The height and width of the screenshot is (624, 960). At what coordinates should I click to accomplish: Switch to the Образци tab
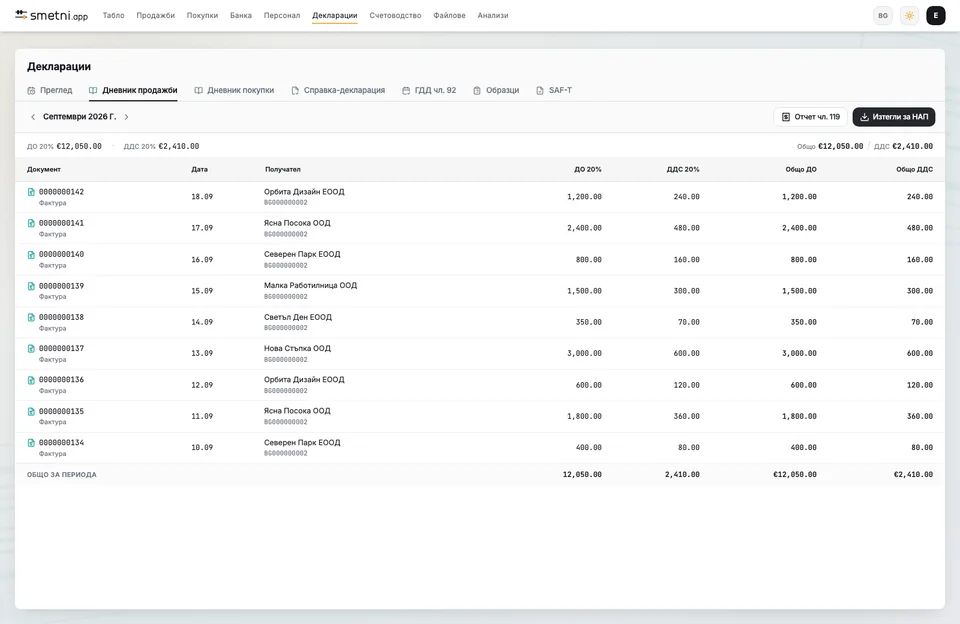496,90
